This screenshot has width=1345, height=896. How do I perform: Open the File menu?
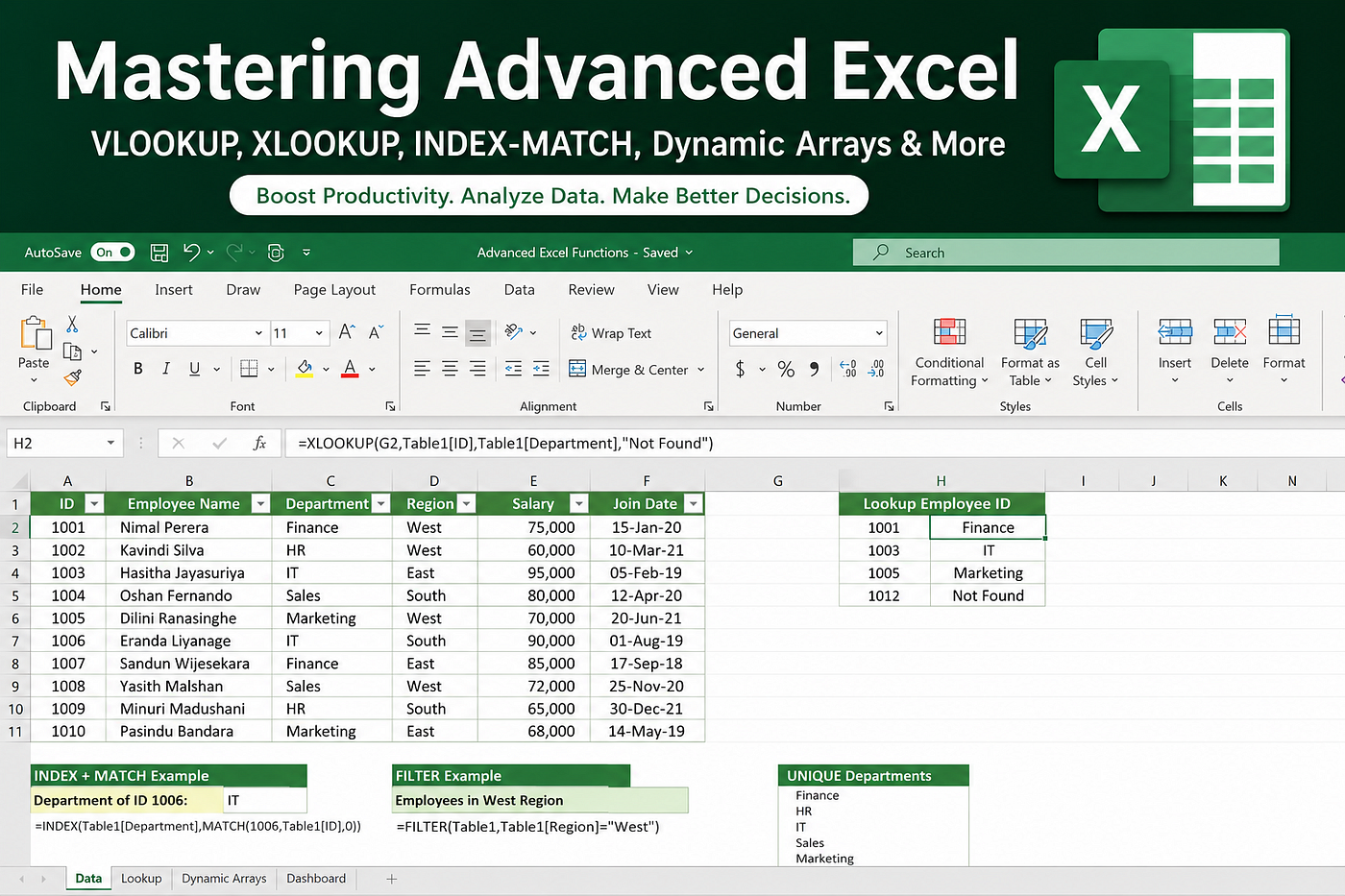[x=32, y=289]
